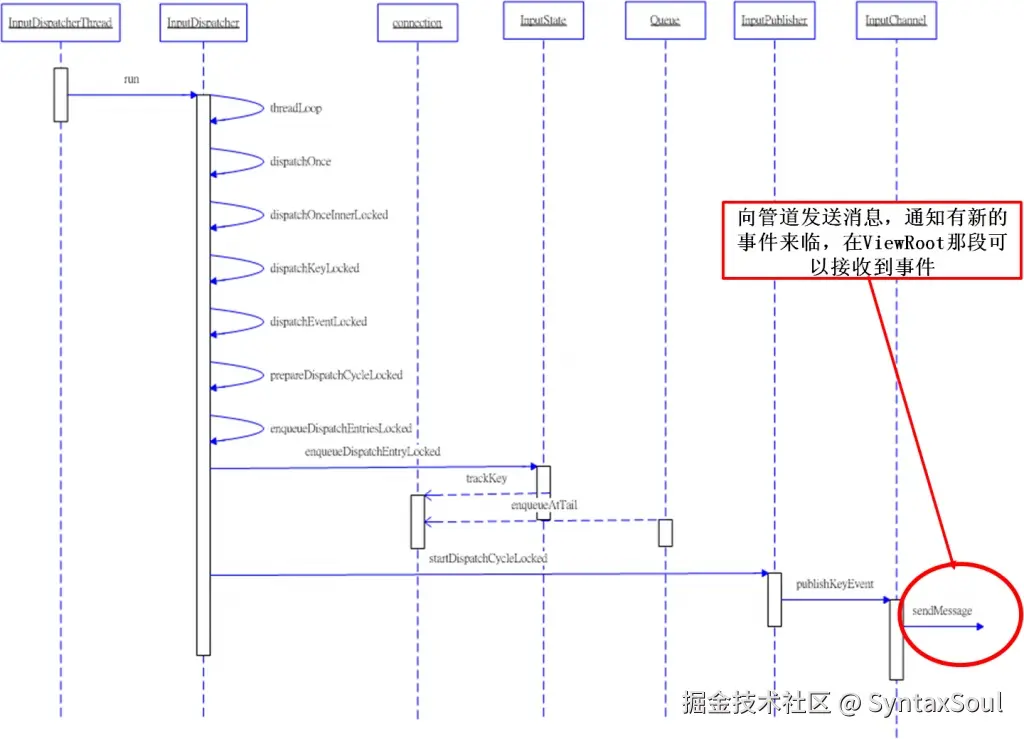
Task: Click the Queue lifeline box
Action: [665, 19]
